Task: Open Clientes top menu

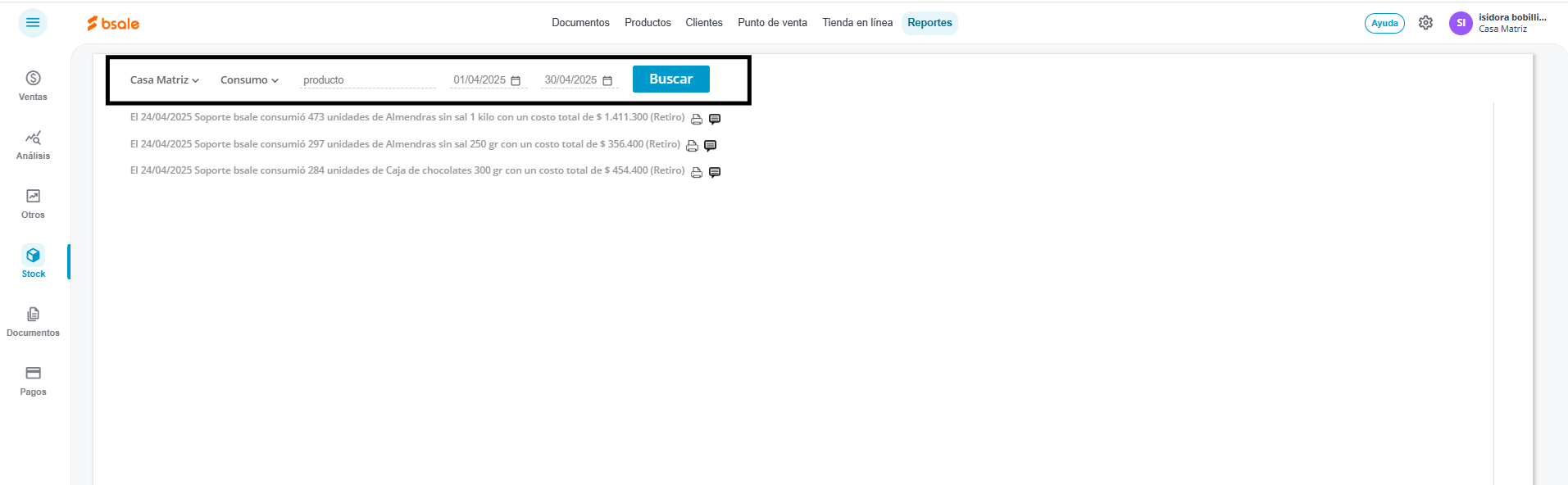Action: 704,23
